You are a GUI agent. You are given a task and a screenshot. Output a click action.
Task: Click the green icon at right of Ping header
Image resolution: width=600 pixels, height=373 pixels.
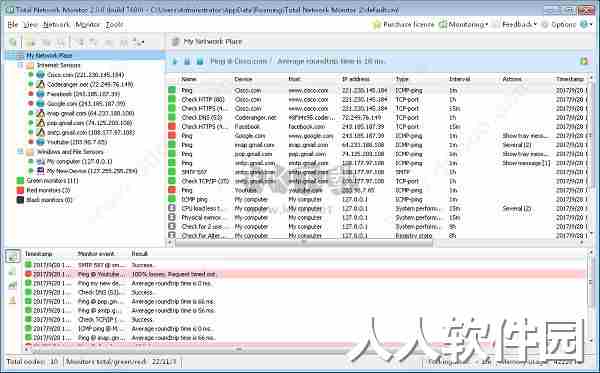(x=584, y=61)
